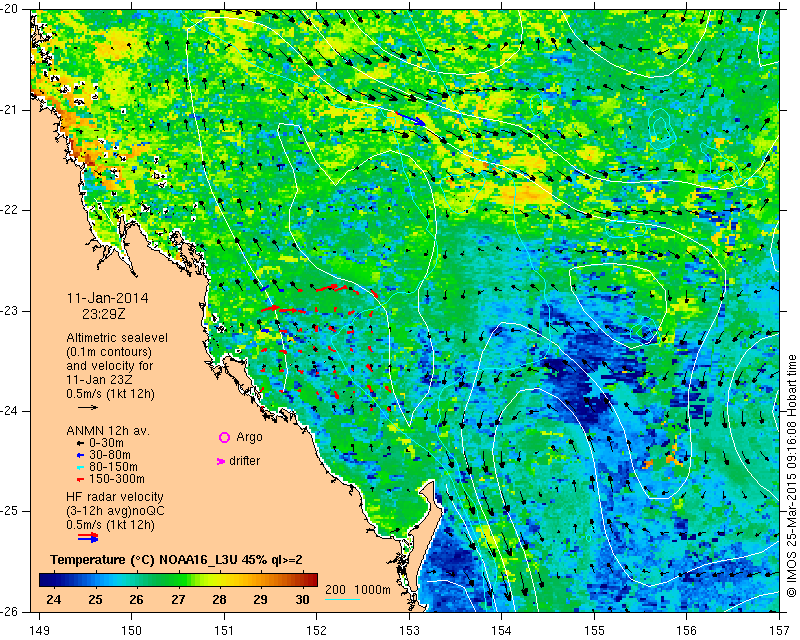Click the '(3-12h avg)noQC' text
The image size is (800, 640).
point(115,511)
